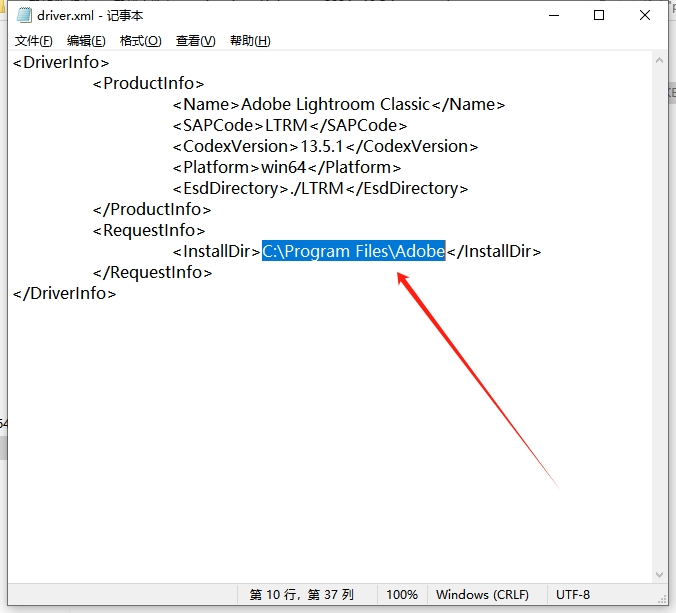Open the 文件(F) menu
The height and width of the screenshot is (613, 676).
[x=34, y=41]
